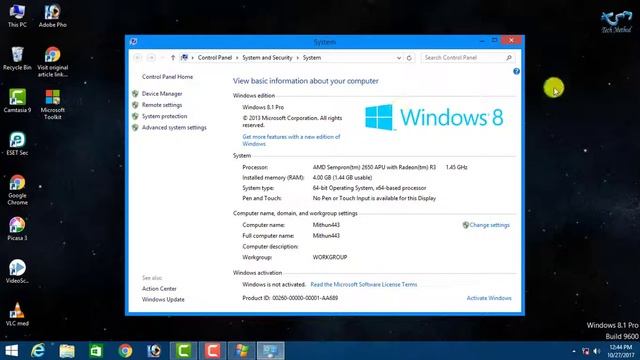Open Windows Update link
Screen dimensions: 640x360
point(163,300)
